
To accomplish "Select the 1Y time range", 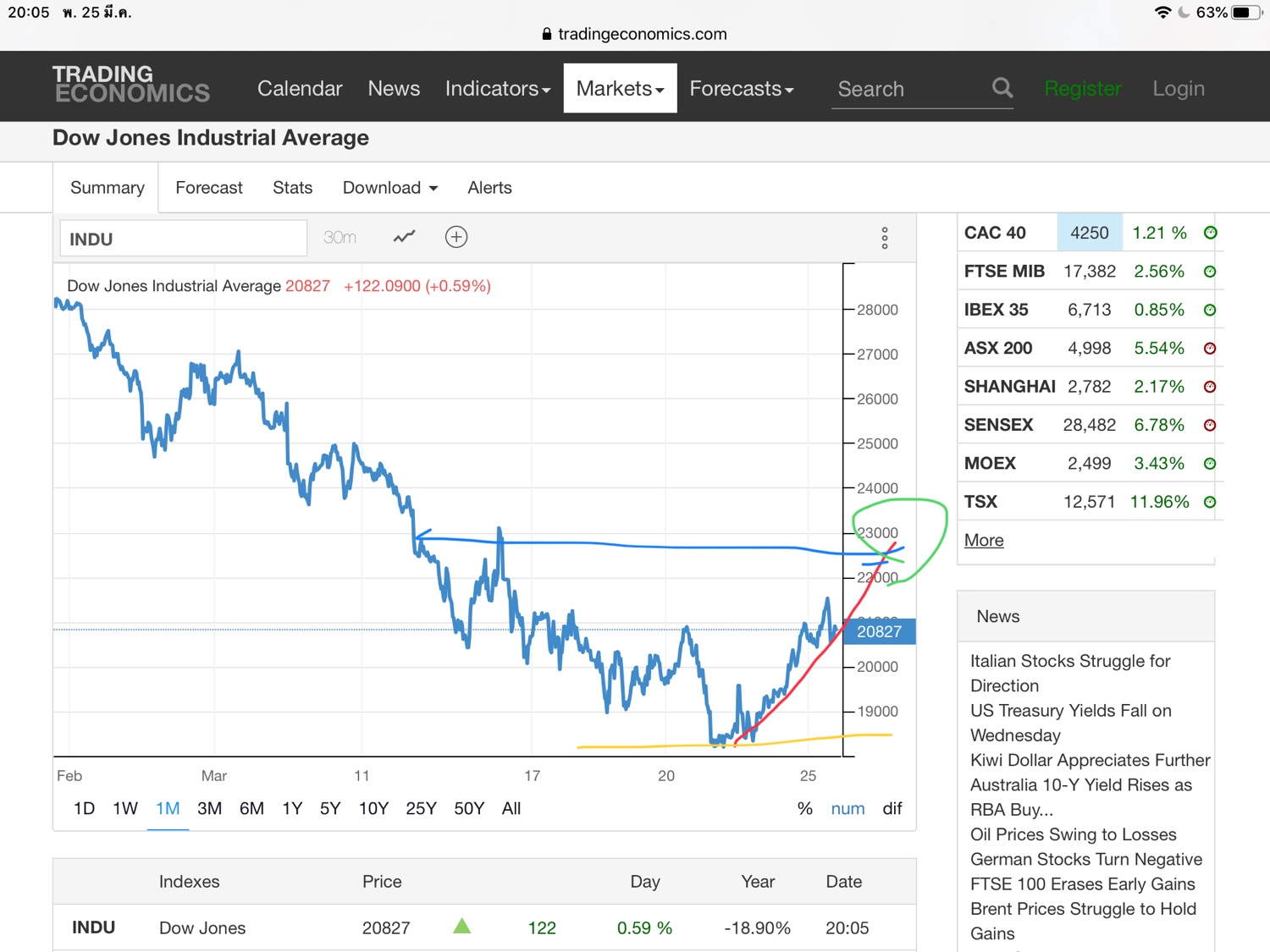I will tap(292, 809).
